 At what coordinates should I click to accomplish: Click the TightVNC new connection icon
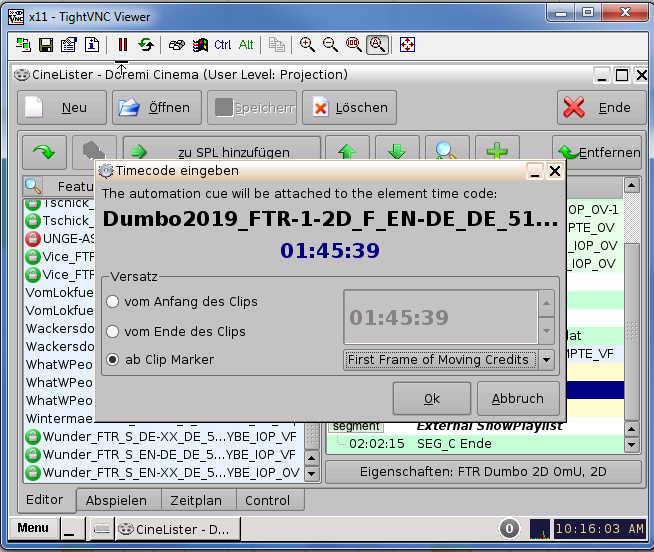(23, 44)
